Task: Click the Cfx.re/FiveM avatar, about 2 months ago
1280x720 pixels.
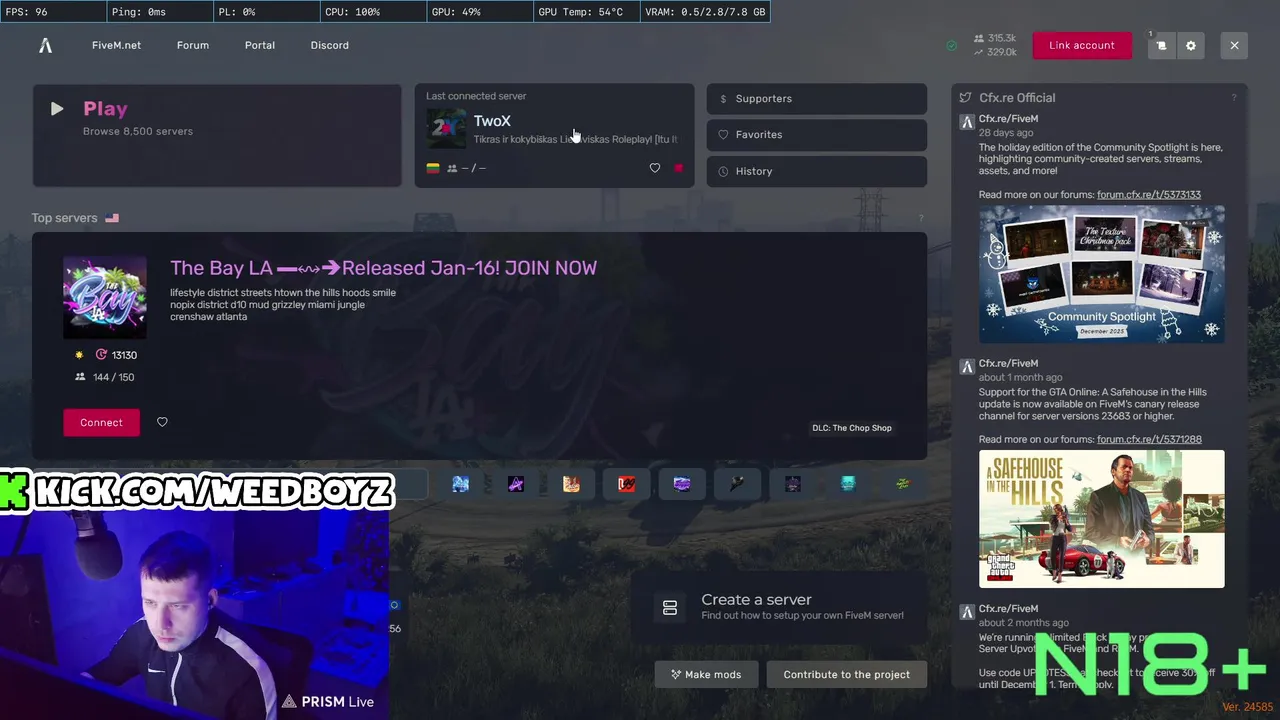Action: [x=966, y=612]
